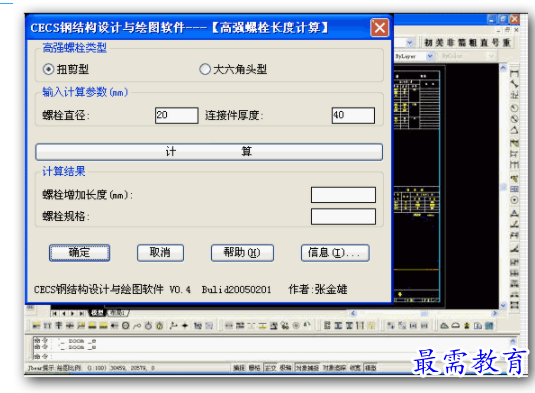Image resolution: width=535 pixels, height=393 pixels.
Task: Open the 信息(I)... info button
Action: pos(335,253)
